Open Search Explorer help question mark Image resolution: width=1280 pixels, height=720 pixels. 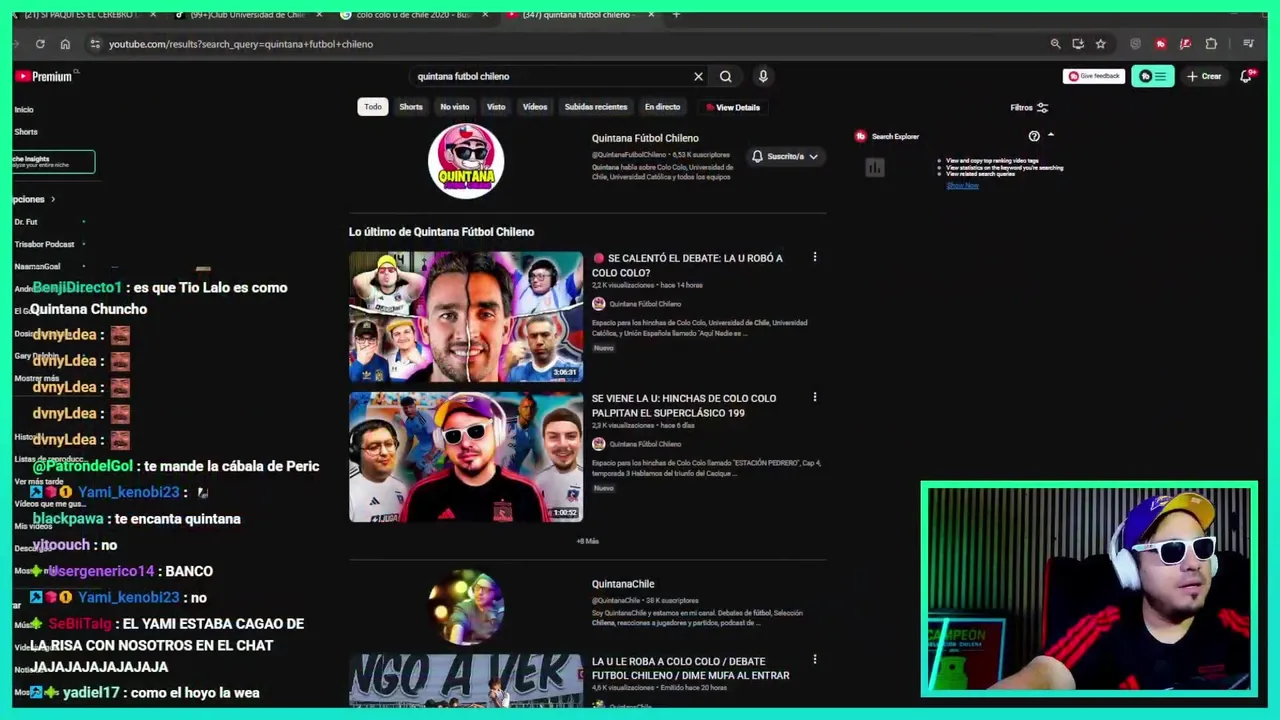click(1034, 136)
